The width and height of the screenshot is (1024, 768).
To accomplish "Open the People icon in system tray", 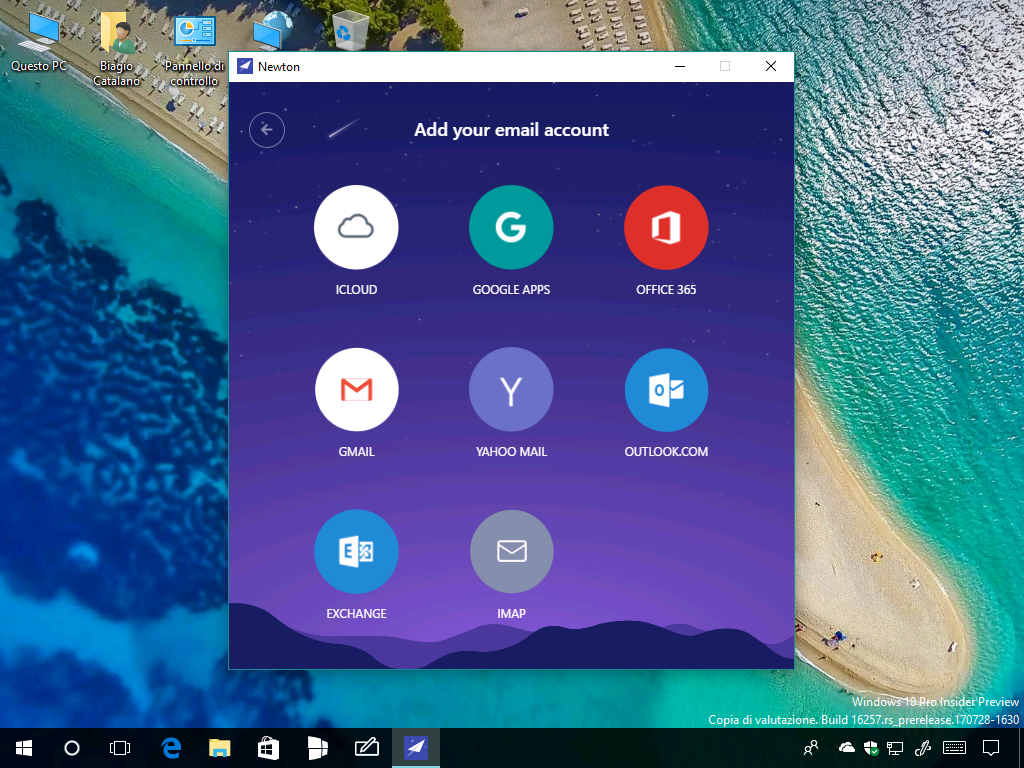I will pyautogui.click(x=811, y=748).
